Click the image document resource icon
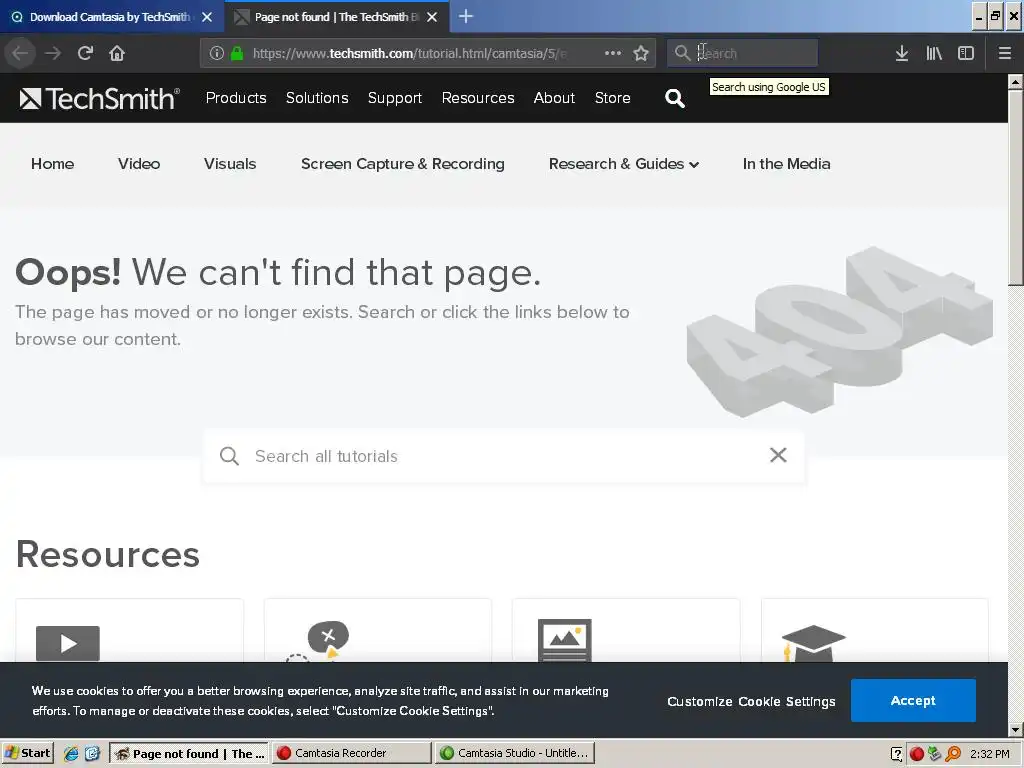Image resolution: width=1024 pixels, height=768 pixels. pyautogui.click(x=564, y=641)
